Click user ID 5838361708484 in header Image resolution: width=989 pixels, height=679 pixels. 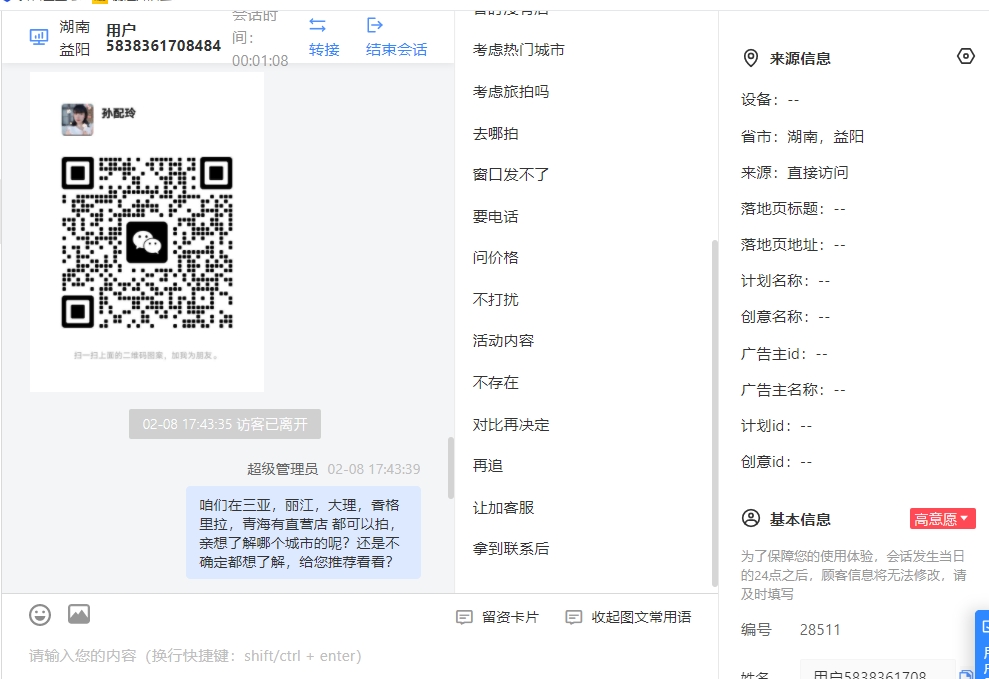(163, 46)
